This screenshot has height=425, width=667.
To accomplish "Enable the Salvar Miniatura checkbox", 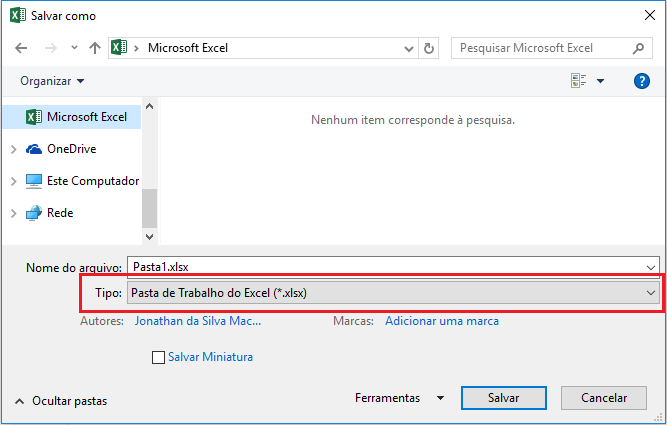I will [158, 357].
